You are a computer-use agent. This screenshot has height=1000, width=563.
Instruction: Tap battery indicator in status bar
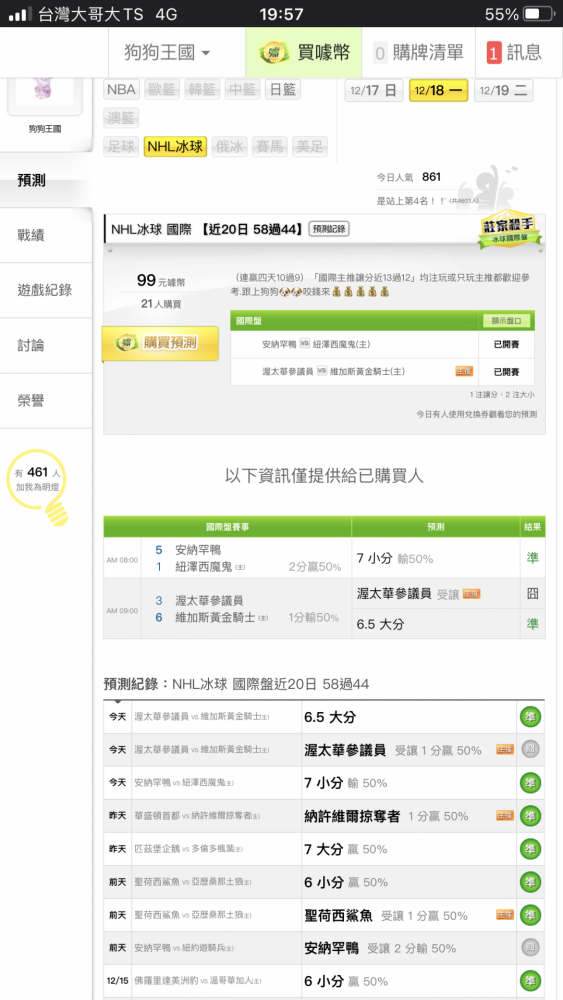[539, 14]
